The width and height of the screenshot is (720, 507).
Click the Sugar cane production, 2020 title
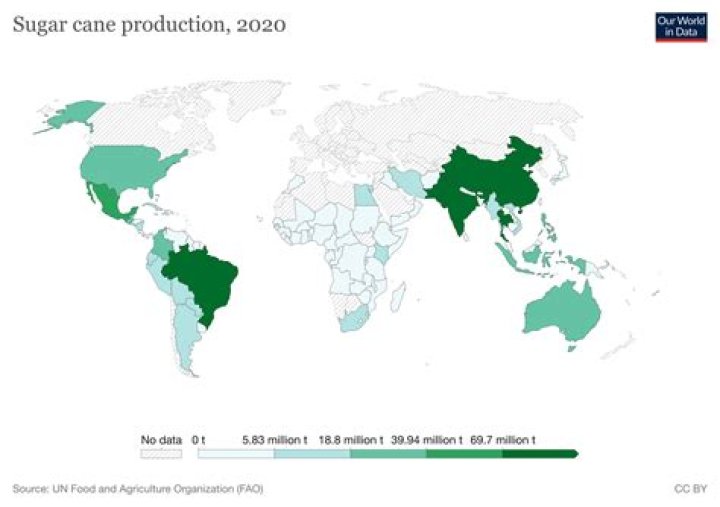pyautogui.click(x=149, y=25)
